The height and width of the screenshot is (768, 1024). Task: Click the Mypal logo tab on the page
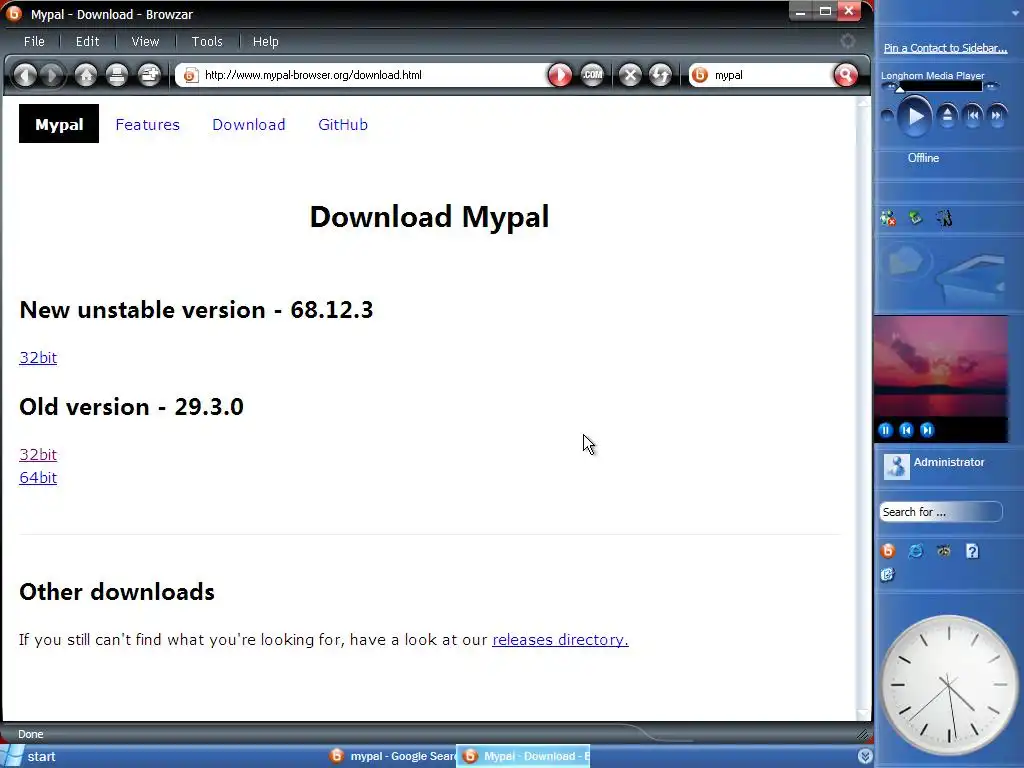[x=59, y=124]
